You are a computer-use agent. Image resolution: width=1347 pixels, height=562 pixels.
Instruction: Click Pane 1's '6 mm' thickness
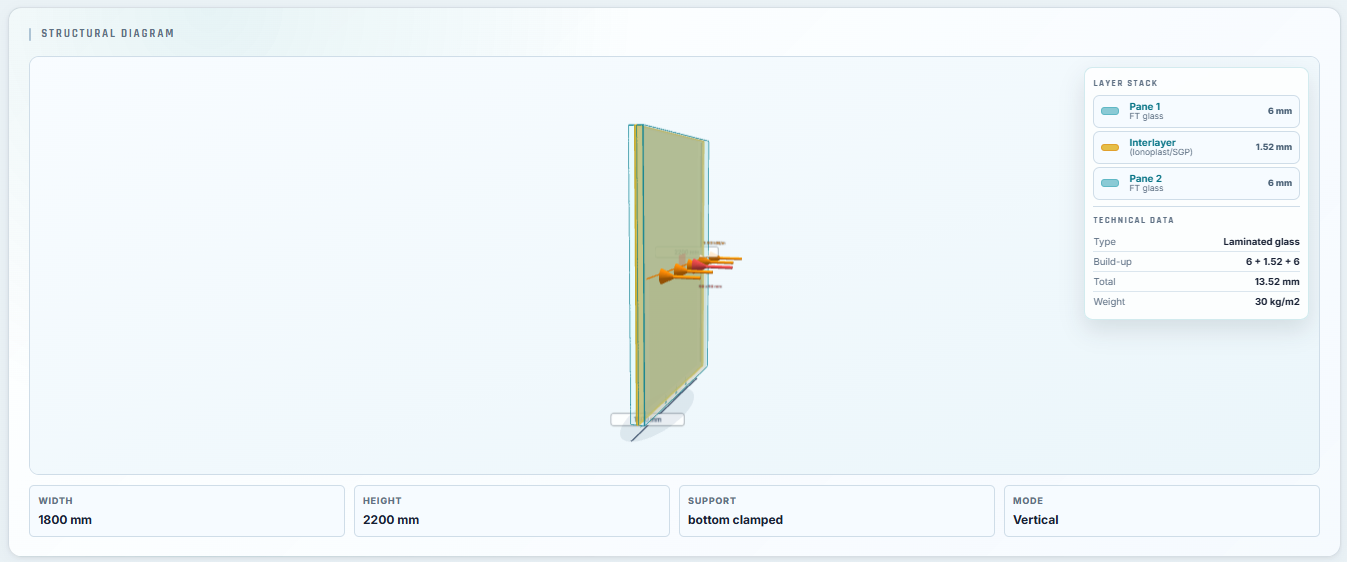(x=1280, y=111)
